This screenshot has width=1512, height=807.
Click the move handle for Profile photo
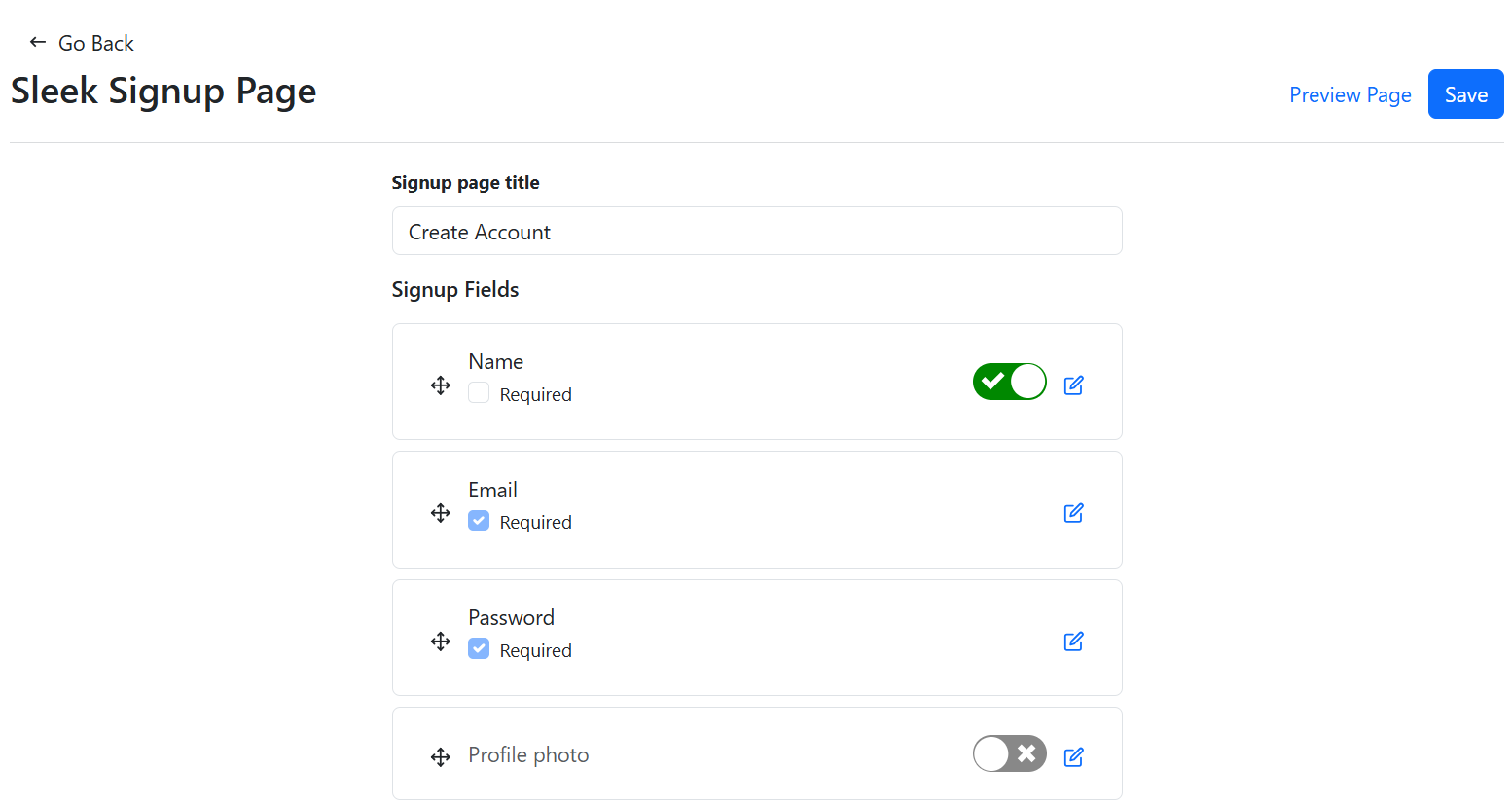click(x=441, y=757)
